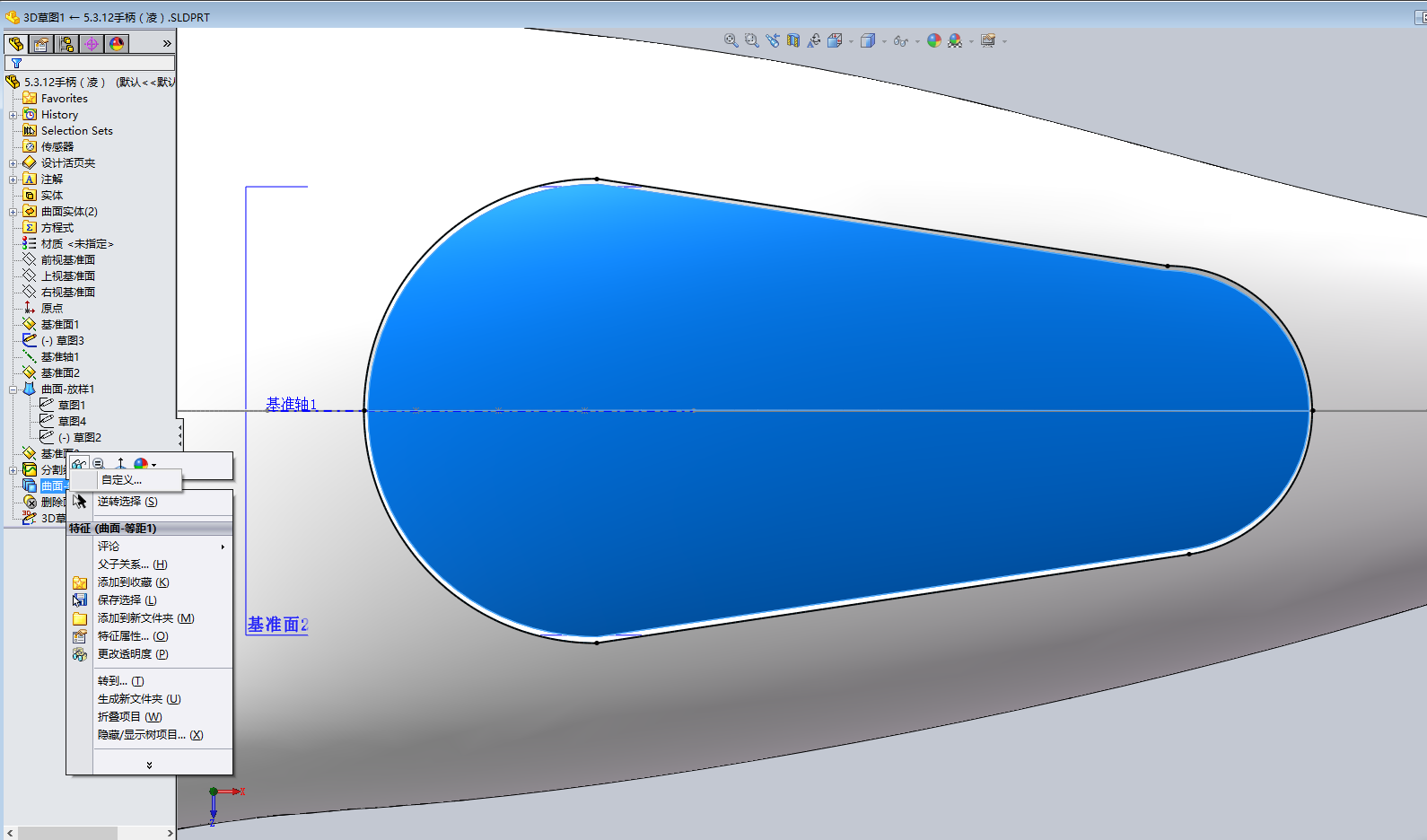Click the Display Style cube icon
The width and height of the screenshot is (1427, 840).
coord(868,40)
